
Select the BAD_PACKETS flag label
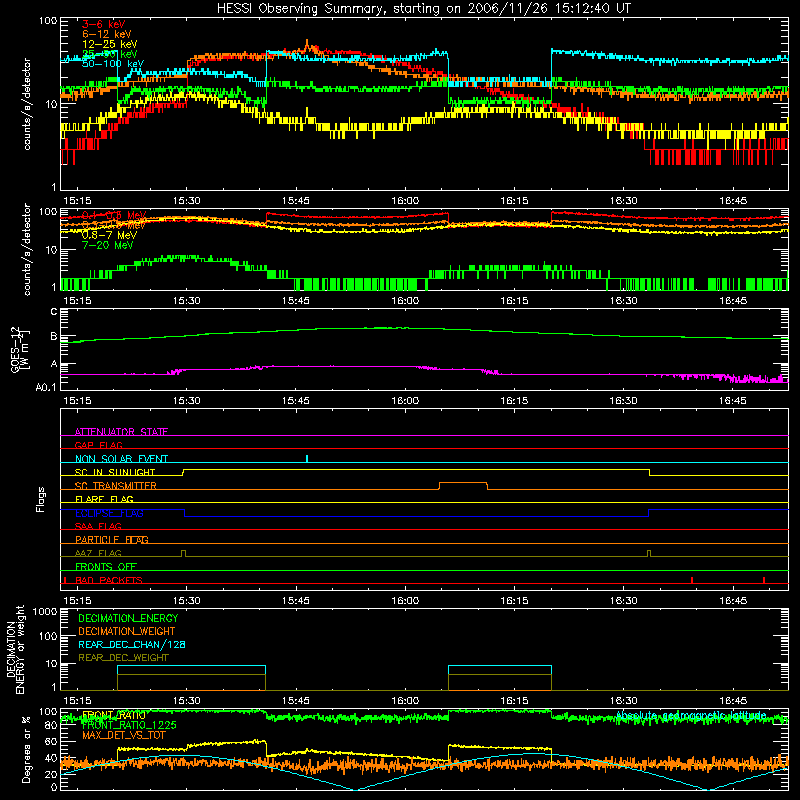coord(109,580)
